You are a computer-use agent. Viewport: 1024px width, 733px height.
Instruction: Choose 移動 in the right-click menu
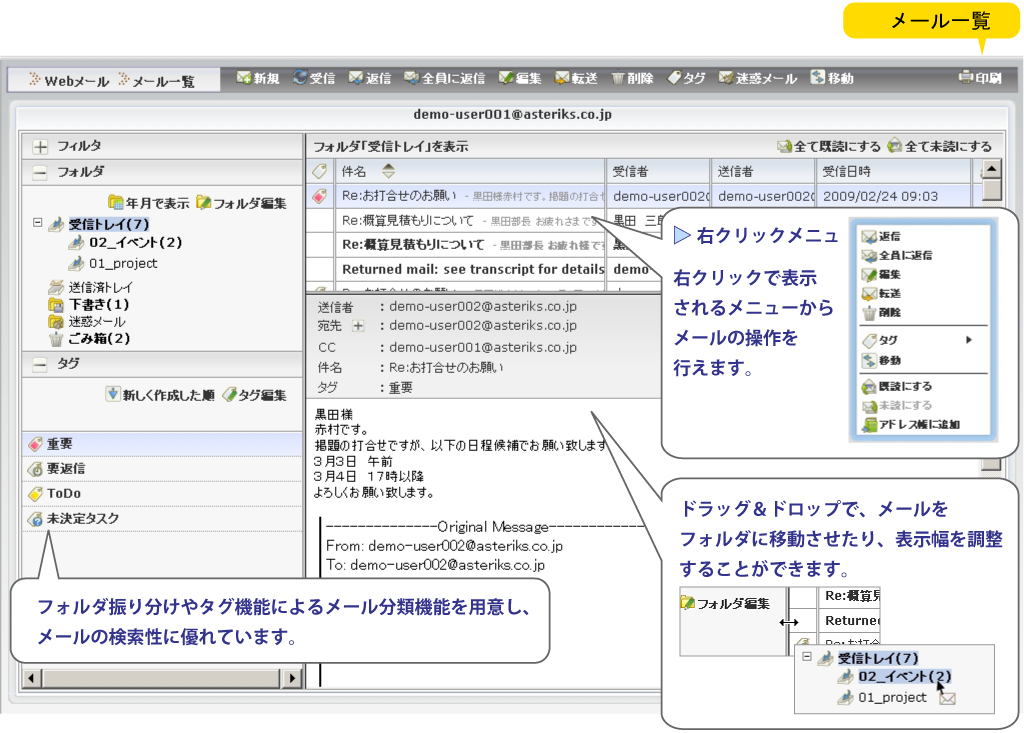tap(882, 360)
